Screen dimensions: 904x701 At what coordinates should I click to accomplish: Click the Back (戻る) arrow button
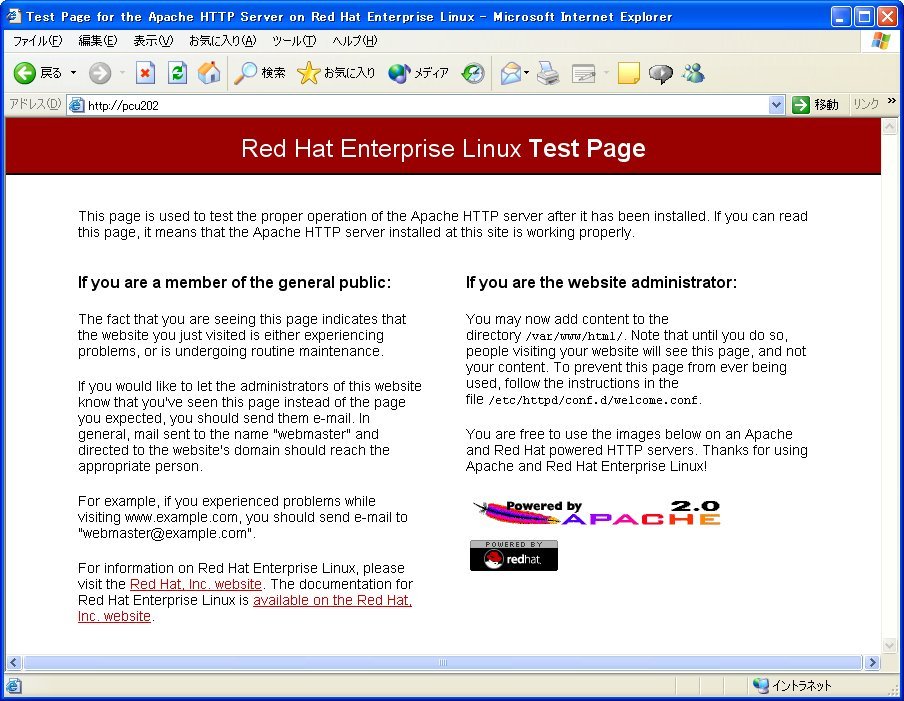click(x=37, y=73)
